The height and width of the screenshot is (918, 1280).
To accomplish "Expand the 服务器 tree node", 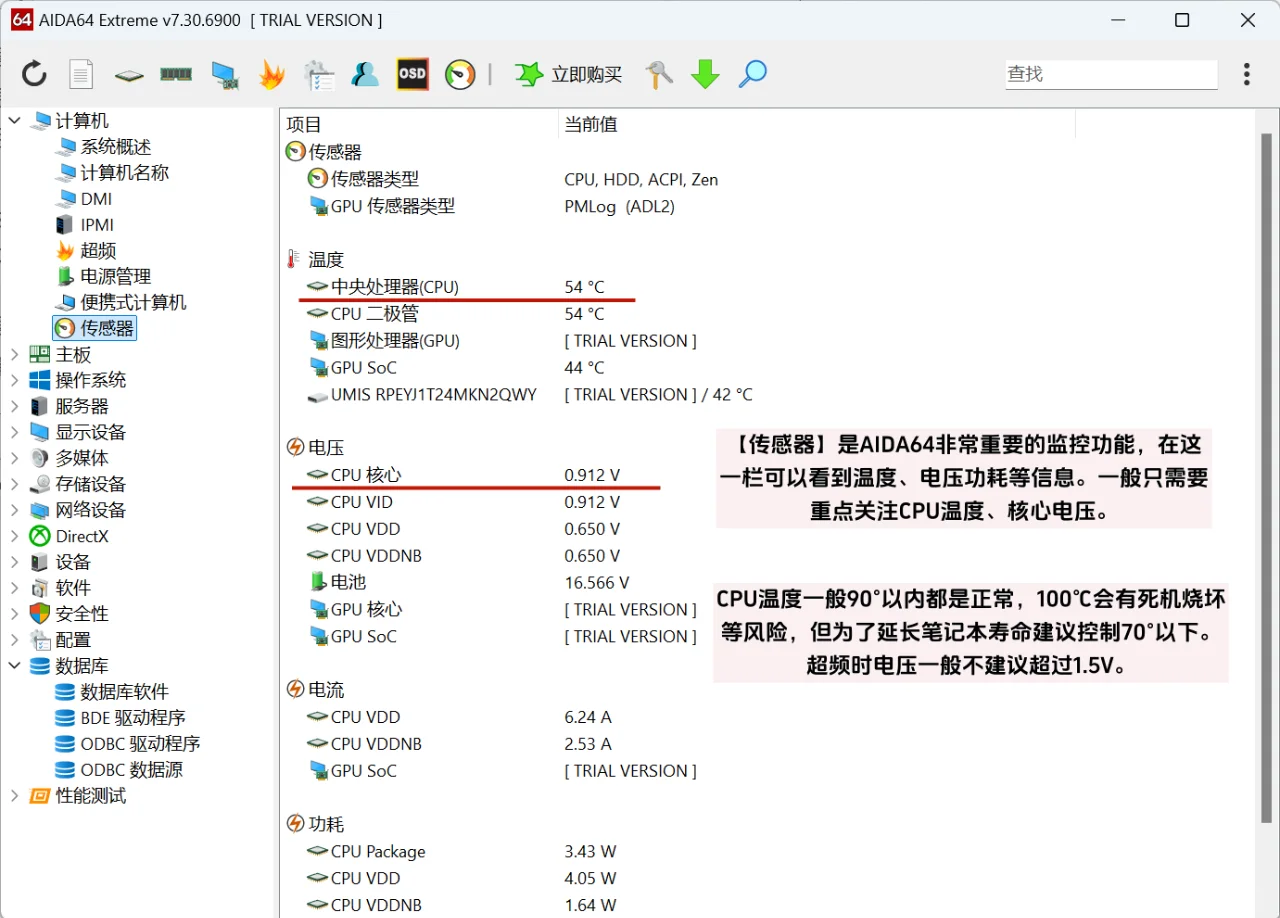I will tap(14, 406).
